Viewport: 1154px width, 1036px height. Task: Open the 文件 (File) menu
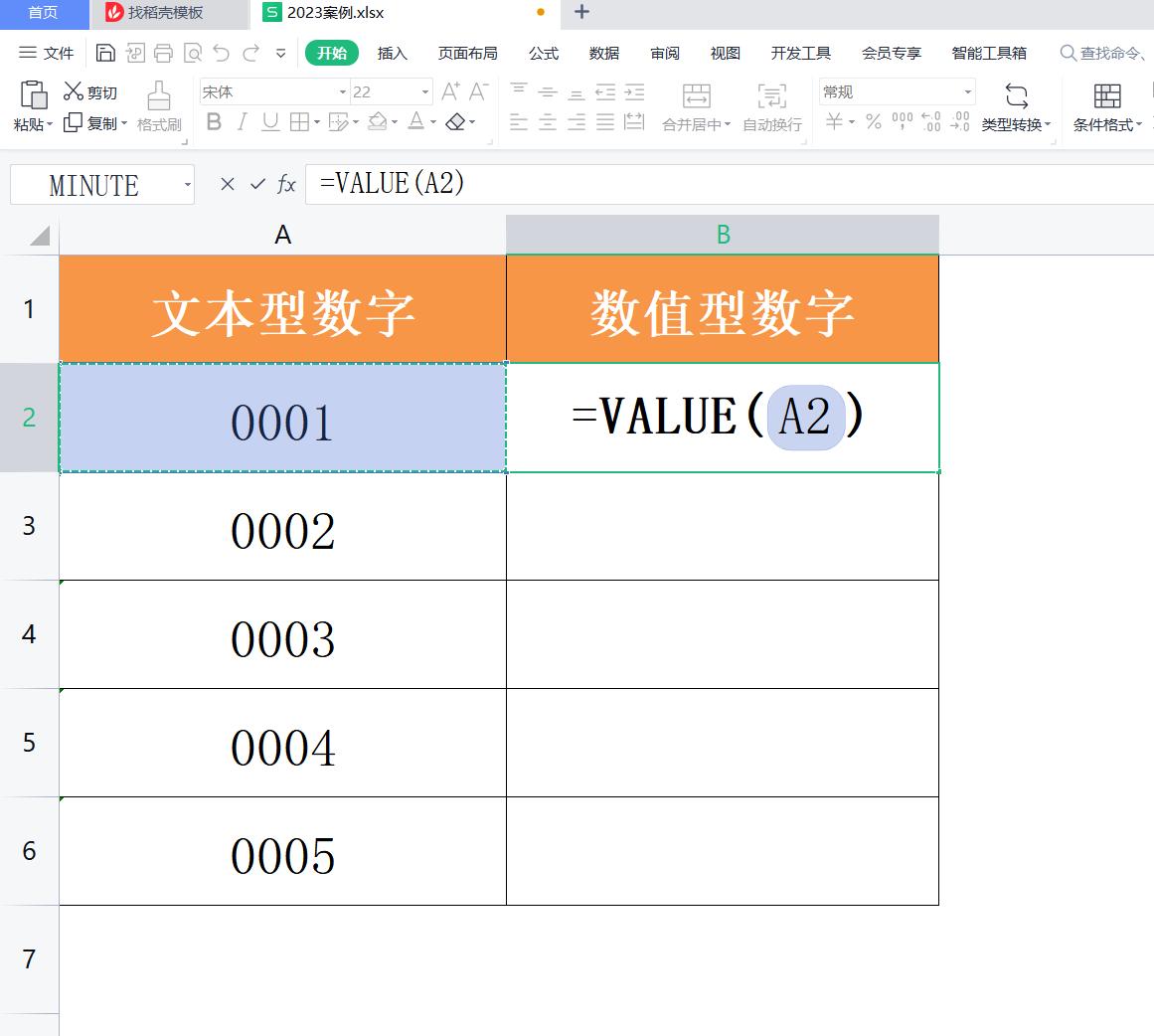click(x=47, y=53)
